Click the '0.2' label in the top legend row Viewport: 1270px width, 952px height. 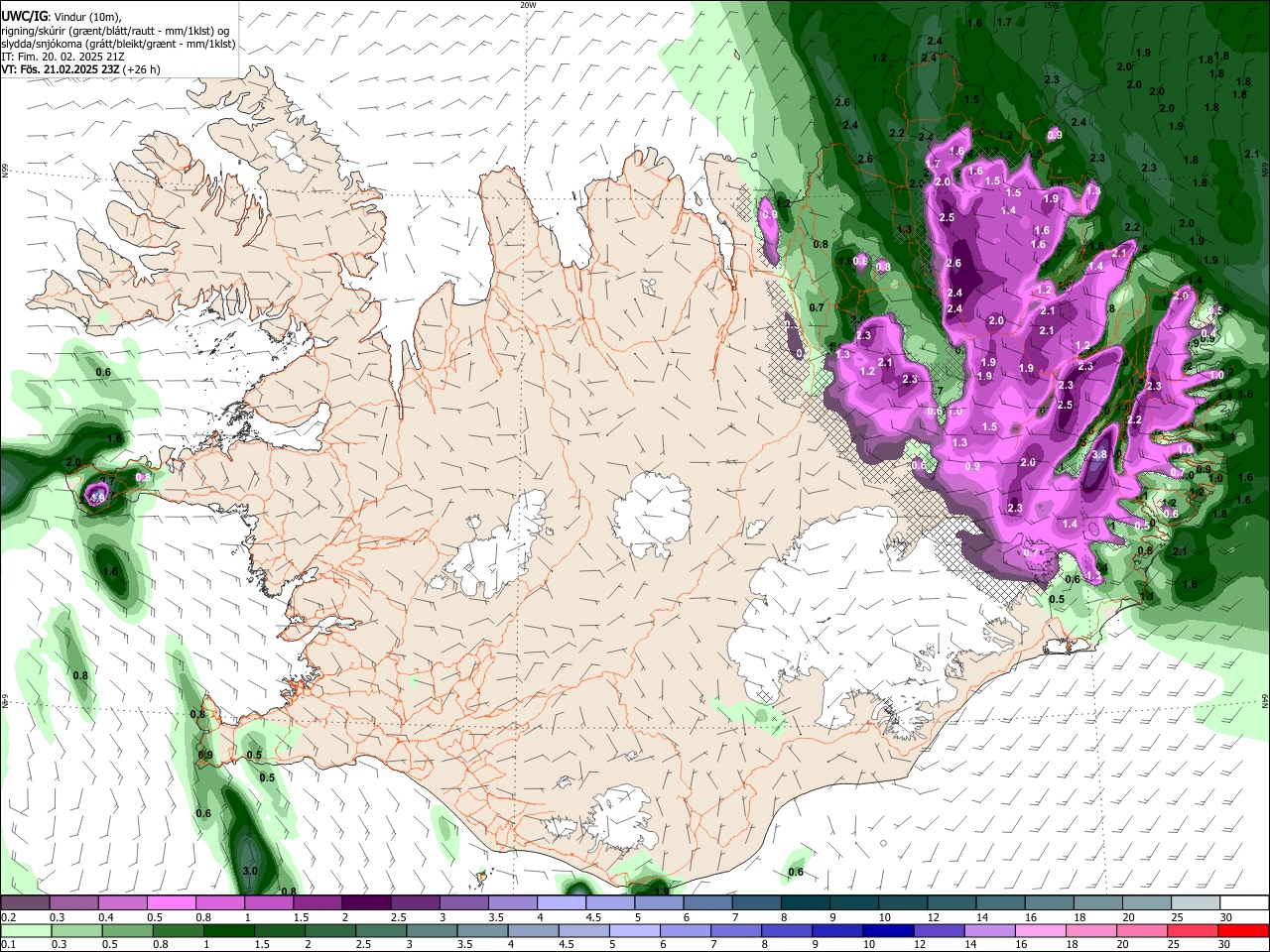8,917
